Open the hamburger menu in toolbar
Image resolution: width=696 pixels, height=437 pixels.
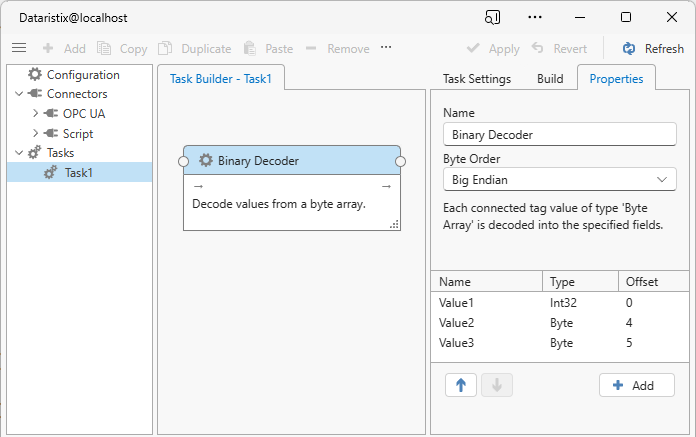pos(19,48)
